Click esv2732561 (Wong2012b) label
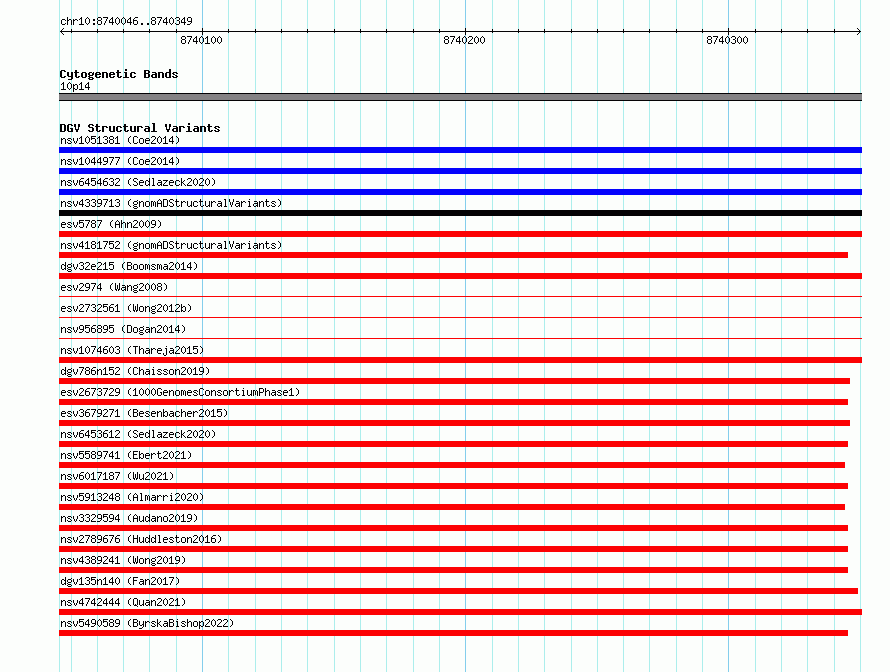This screenshot has height=672, width=890. [126, 308]
